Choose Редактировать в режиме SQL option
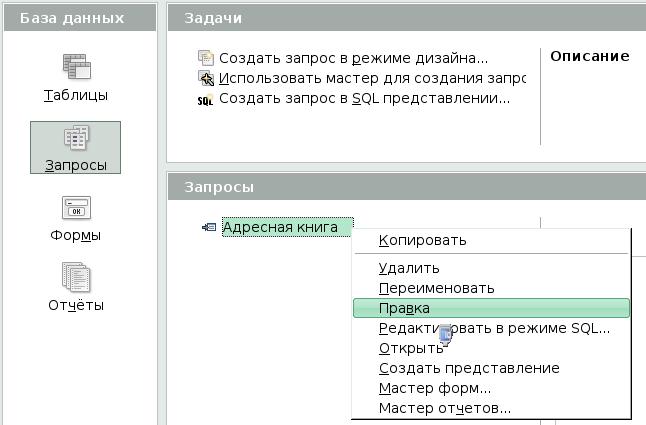Image resolution: width=646 pixels, height=425 pixels. (x=494, y=328)
